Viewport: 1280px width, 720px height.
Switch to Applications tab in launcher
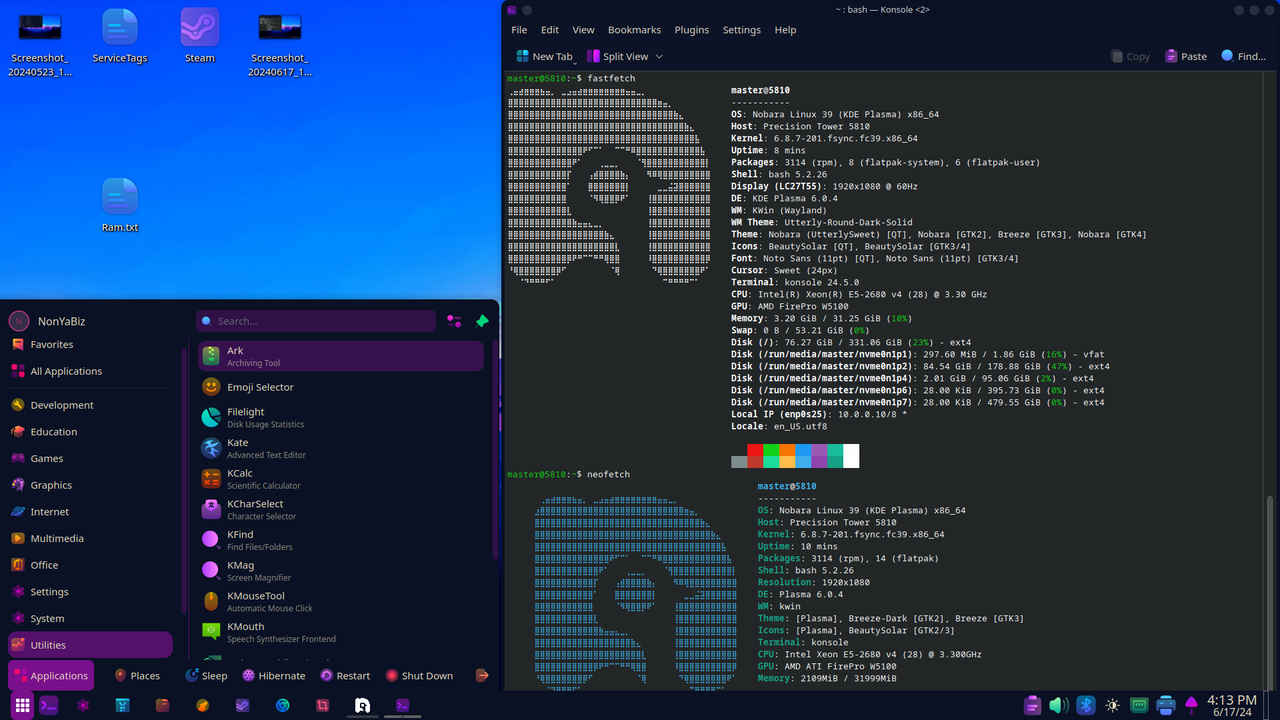(x=51, y=676)
